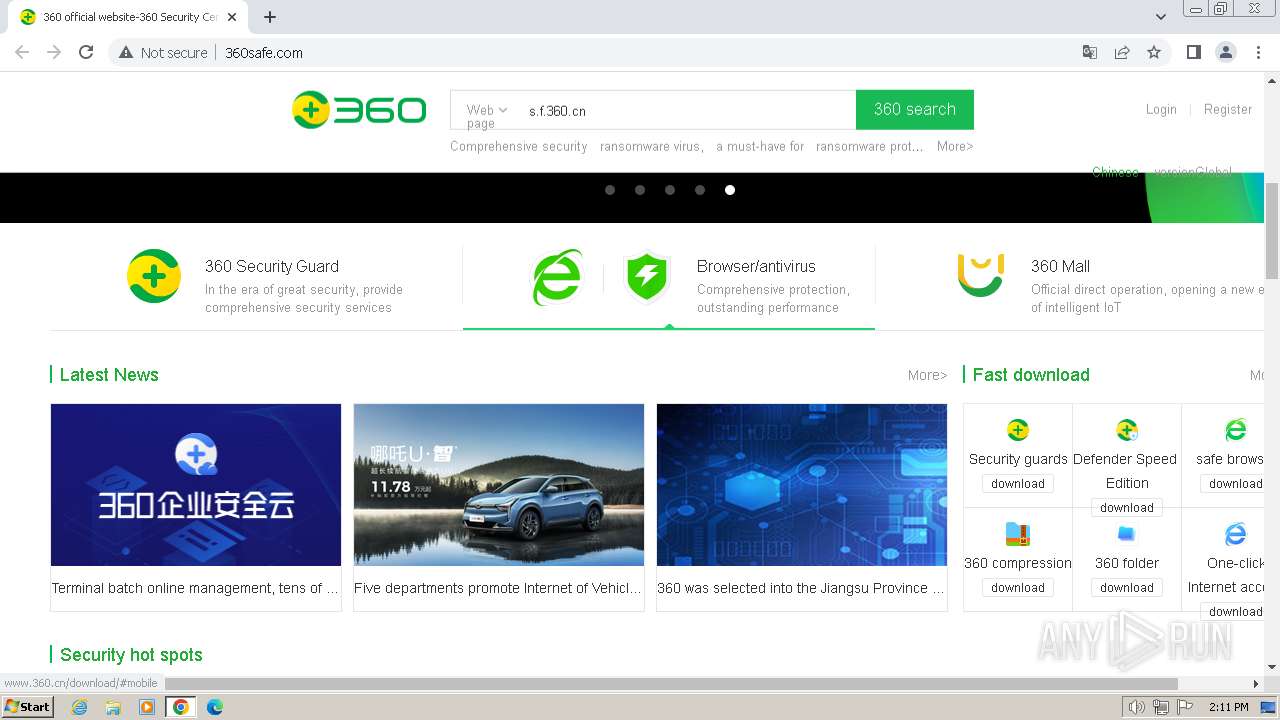Viewport: 1280px width, 720px height.
Task: Open the Login link
Action: pyautogui.click(x=1161, y=109)
